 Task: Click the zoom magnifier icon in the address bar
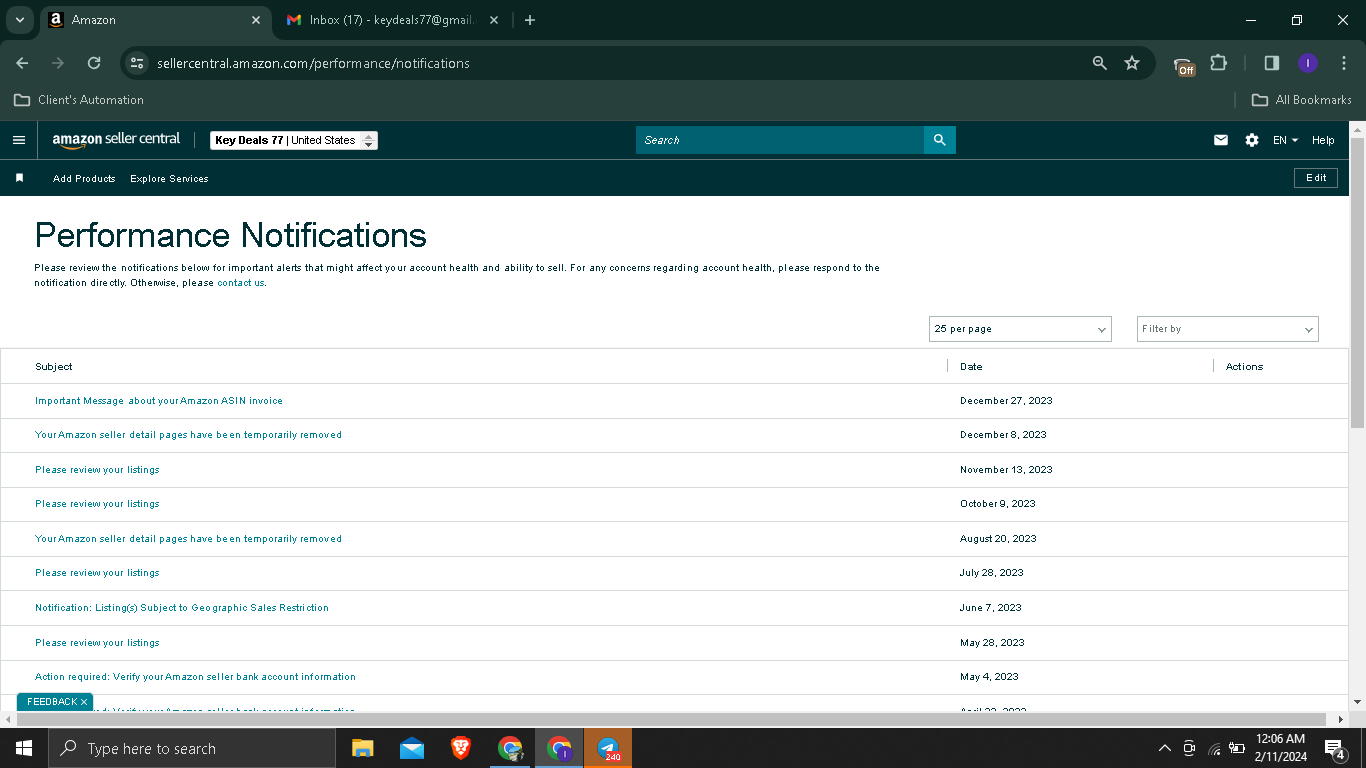1100,63
